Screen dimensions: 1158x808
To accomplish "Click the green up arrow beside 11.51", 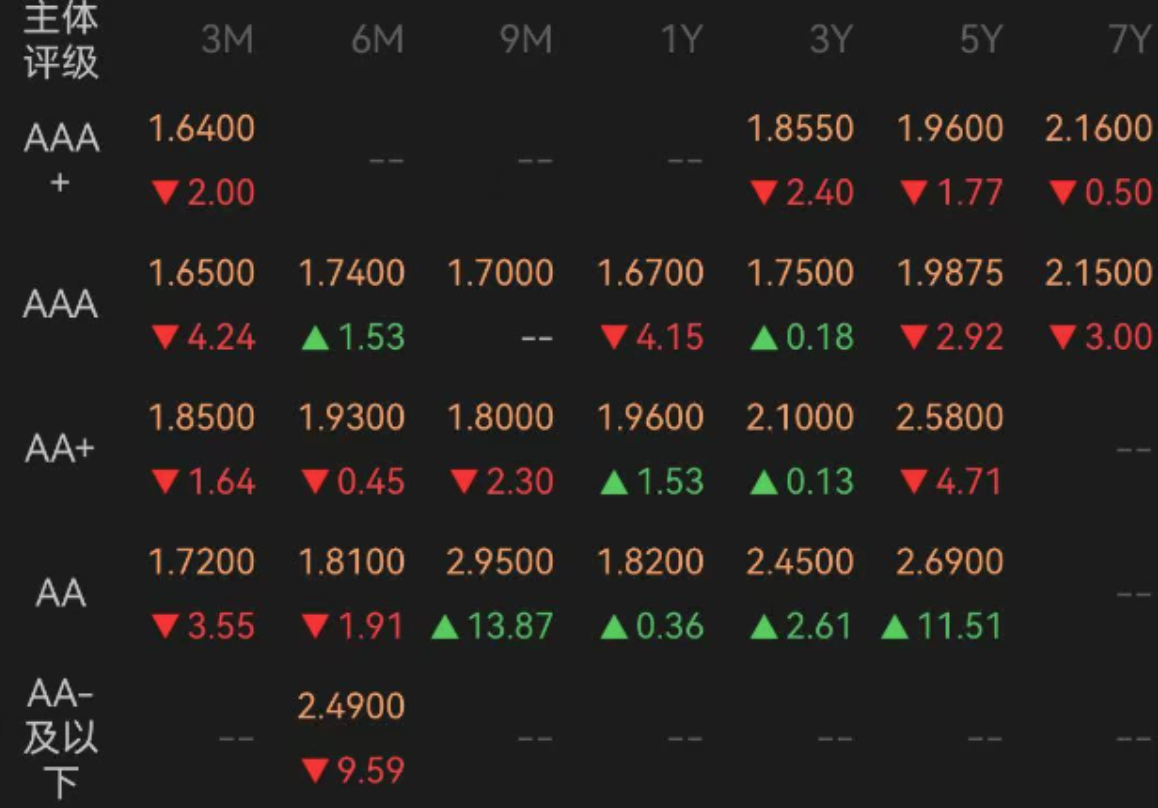I will [894, 628].
